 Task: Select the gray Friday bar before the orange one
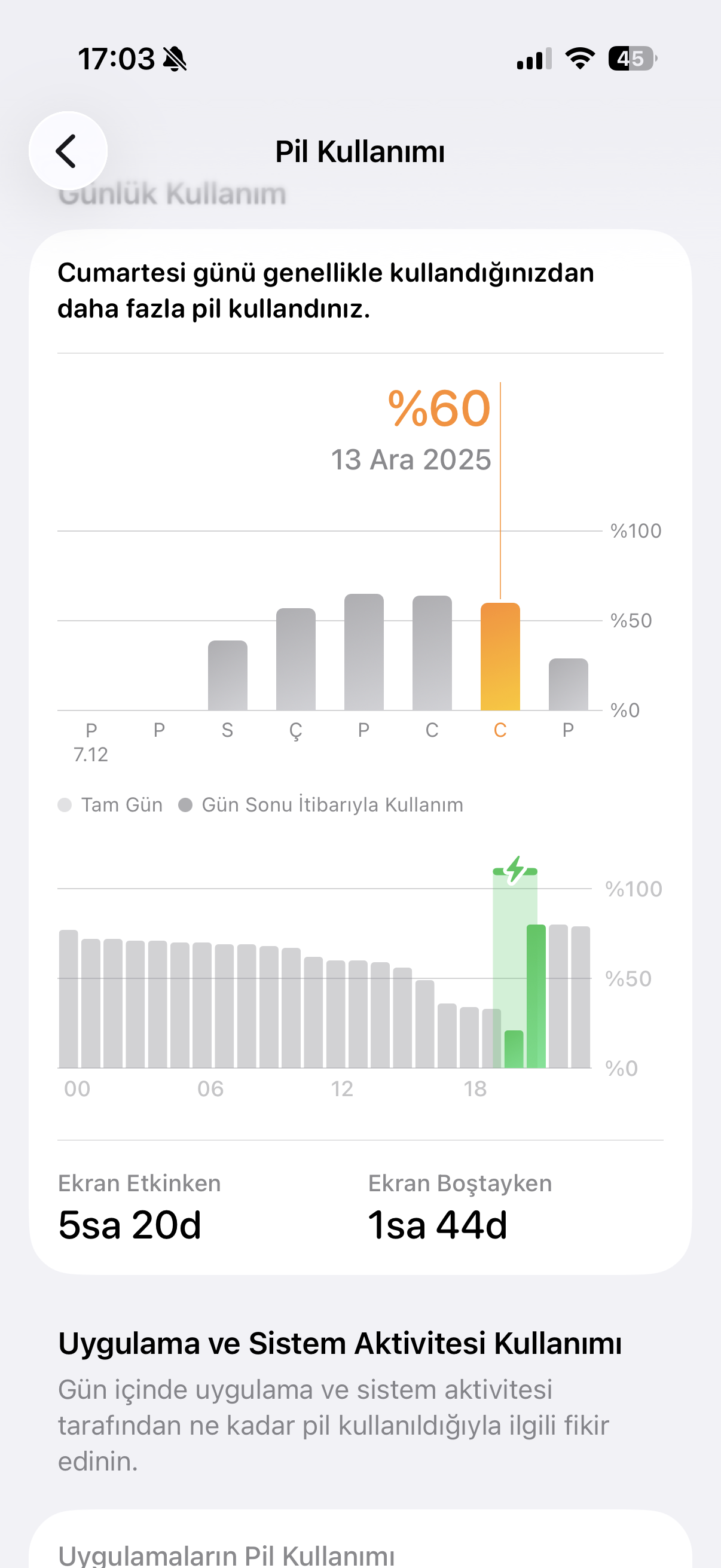[432, 654]
